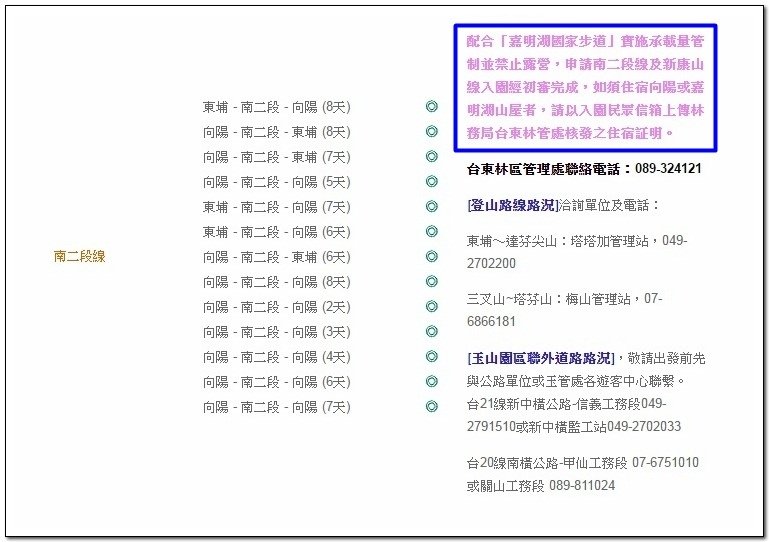Click the green circle icon for 東埔 - 南二段 - 向陽 (8天)
769x542 pixels.
tap(432, 106)
